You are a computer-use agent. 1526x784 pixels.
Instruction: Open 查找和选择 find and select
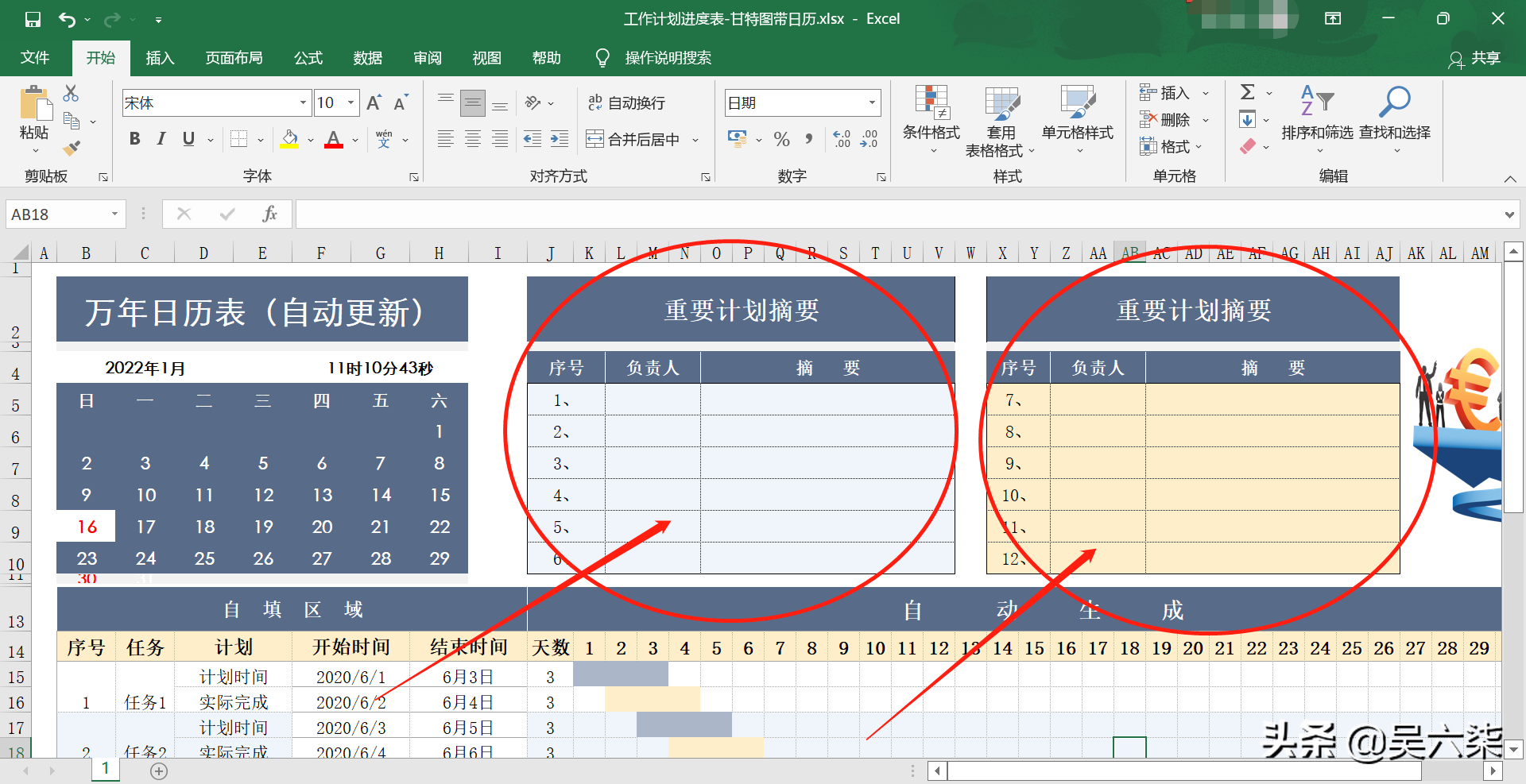[x=1395, y=121]
